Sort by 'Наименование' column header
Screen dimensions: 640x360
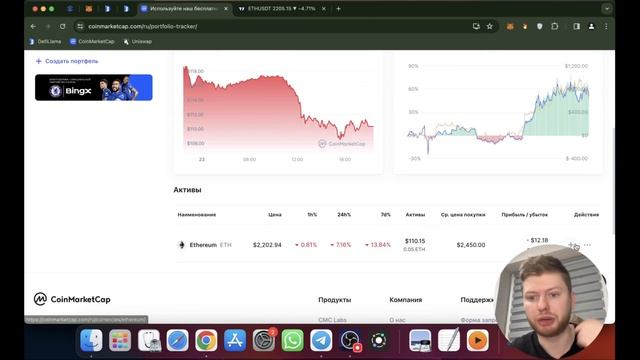(197, 215)
